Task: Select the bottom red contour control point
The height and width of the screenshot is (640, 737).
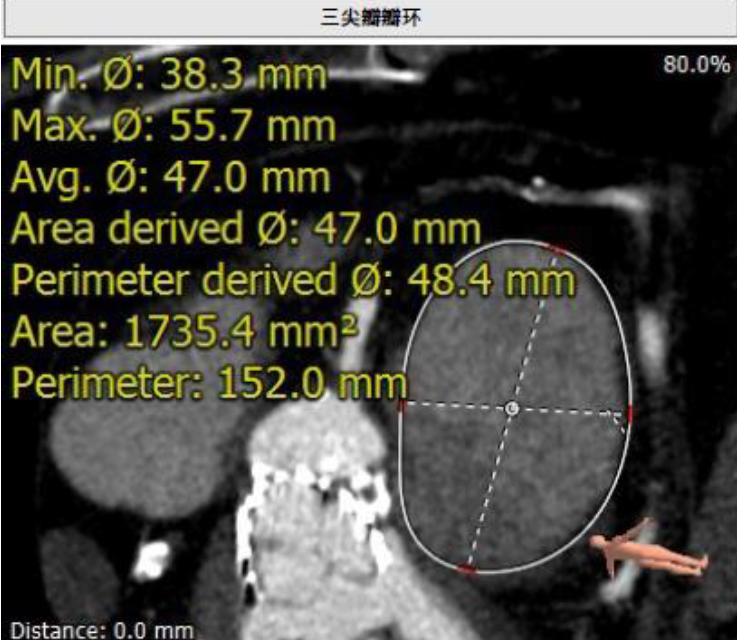Action: click(467, 569)
